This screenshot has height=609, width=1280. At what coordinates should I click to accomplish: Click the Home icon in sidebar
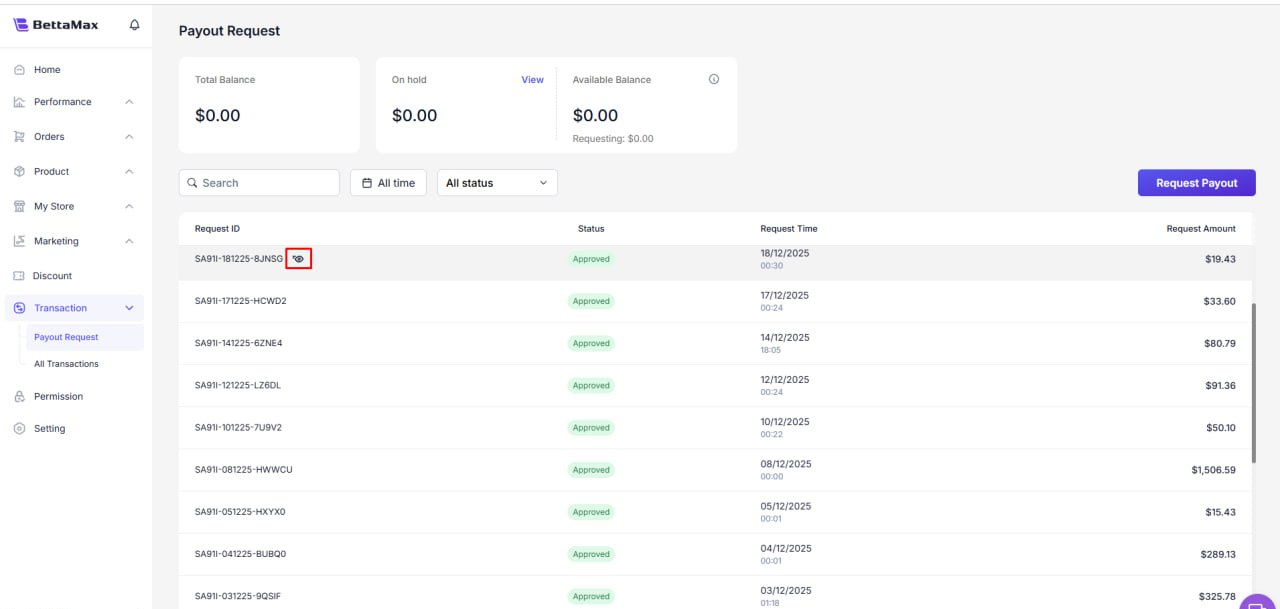[x=19, y=70]
